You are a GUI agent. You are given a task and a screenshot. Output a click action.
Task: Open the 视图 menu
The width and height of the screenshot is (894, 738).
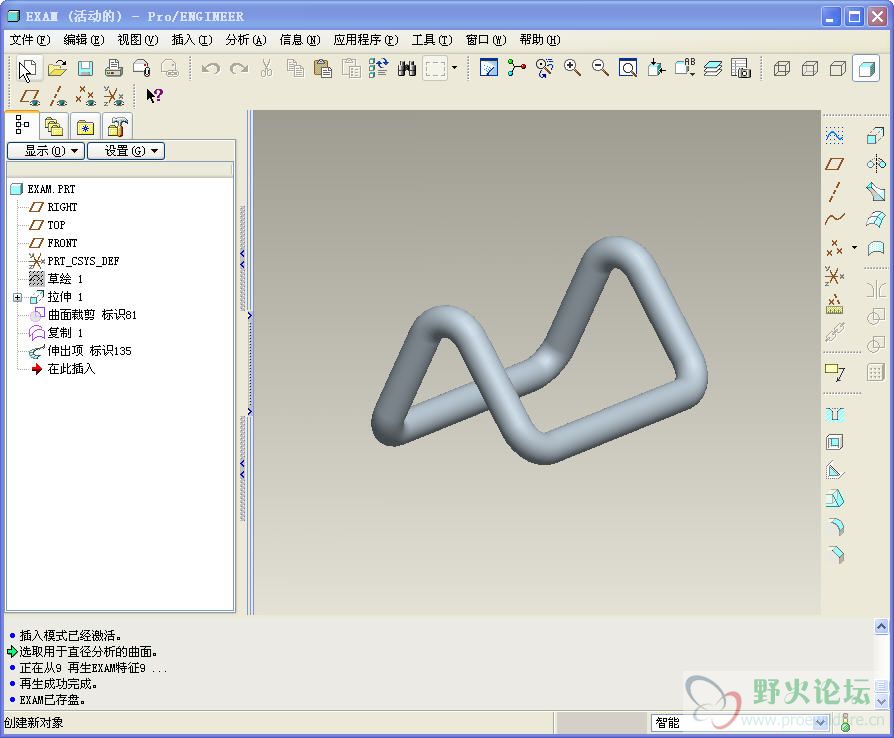137,40
